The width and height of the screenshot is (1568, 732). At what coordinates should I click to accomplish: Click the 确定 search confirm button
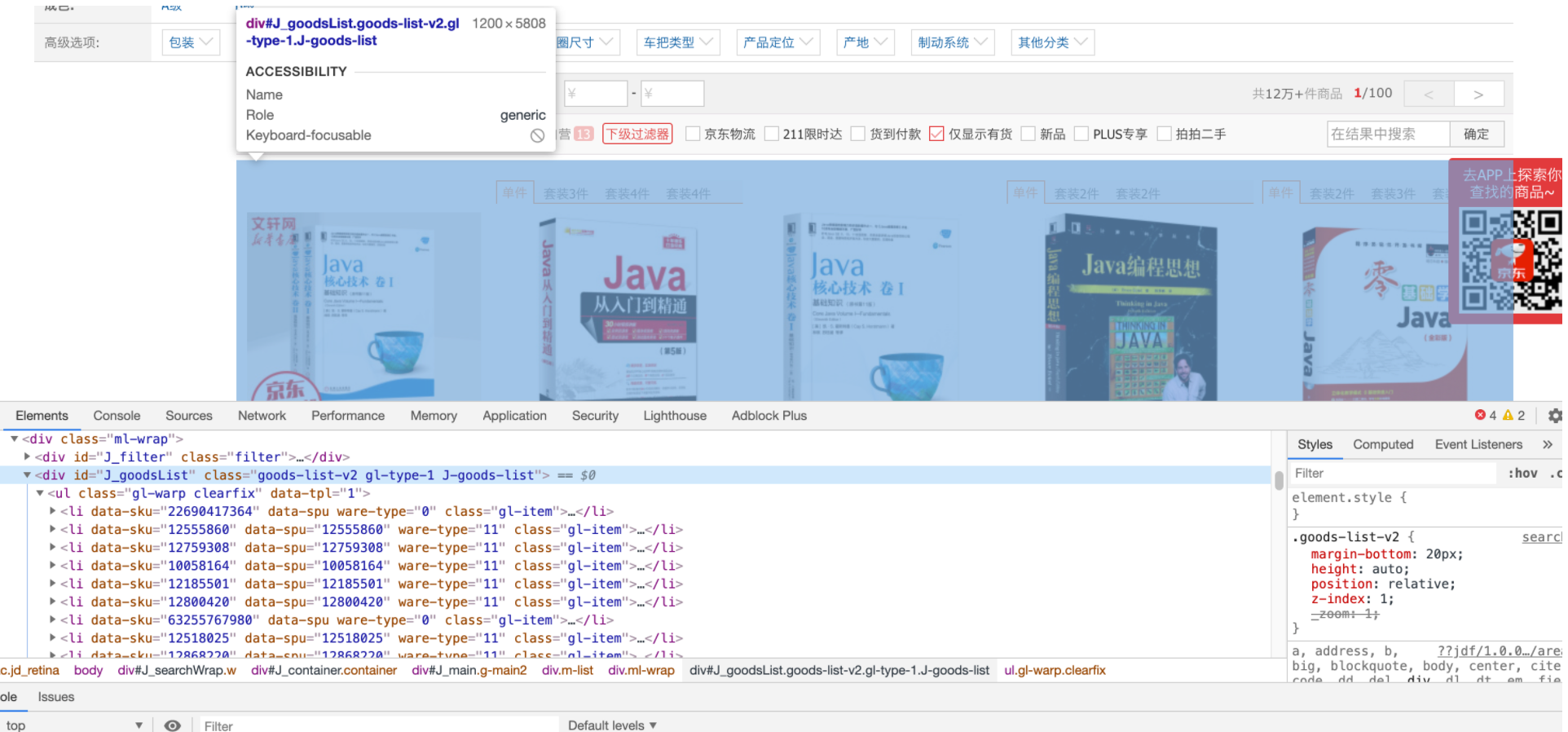point(1476,134)
